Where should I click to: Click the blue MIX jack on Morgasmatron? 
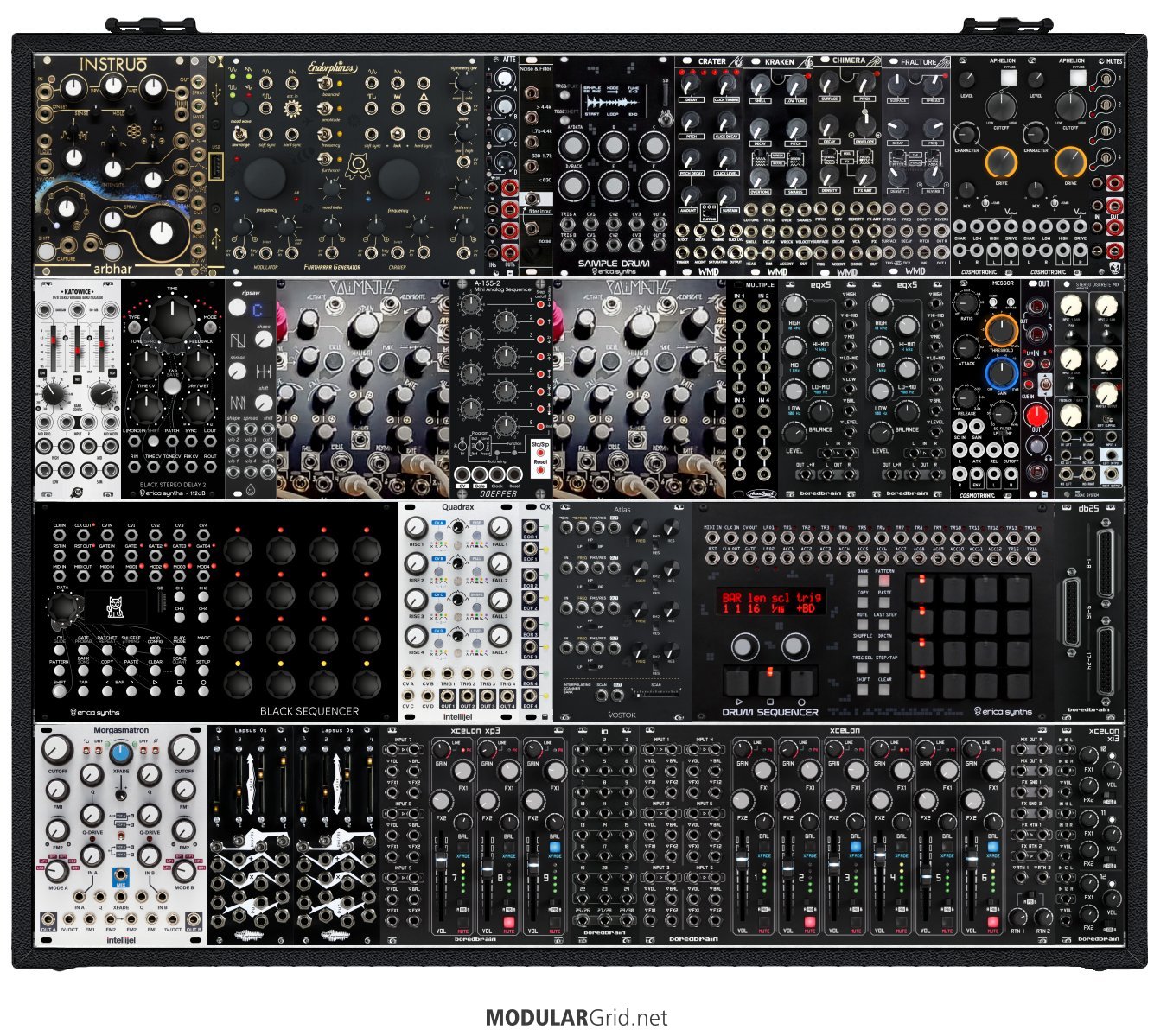tap(121, 875)
